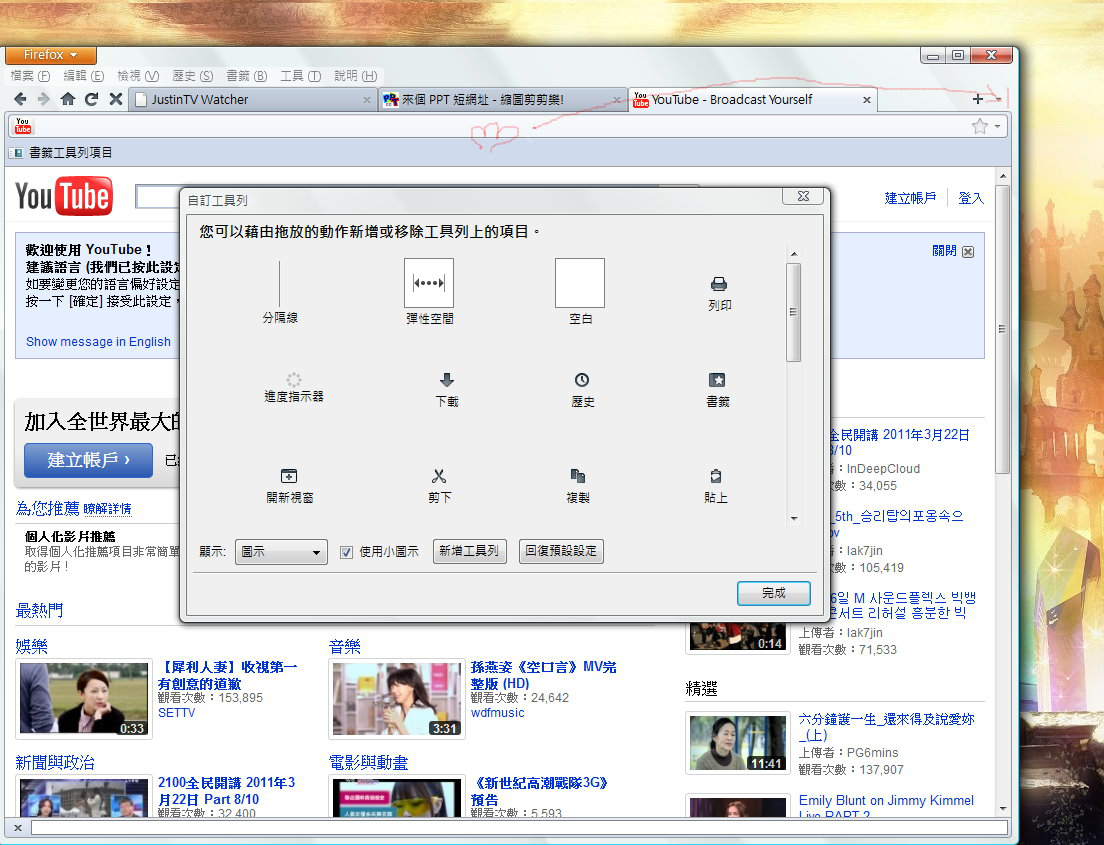
Task: Open the 音樂 category link
Action: click(x=344, y=646)
